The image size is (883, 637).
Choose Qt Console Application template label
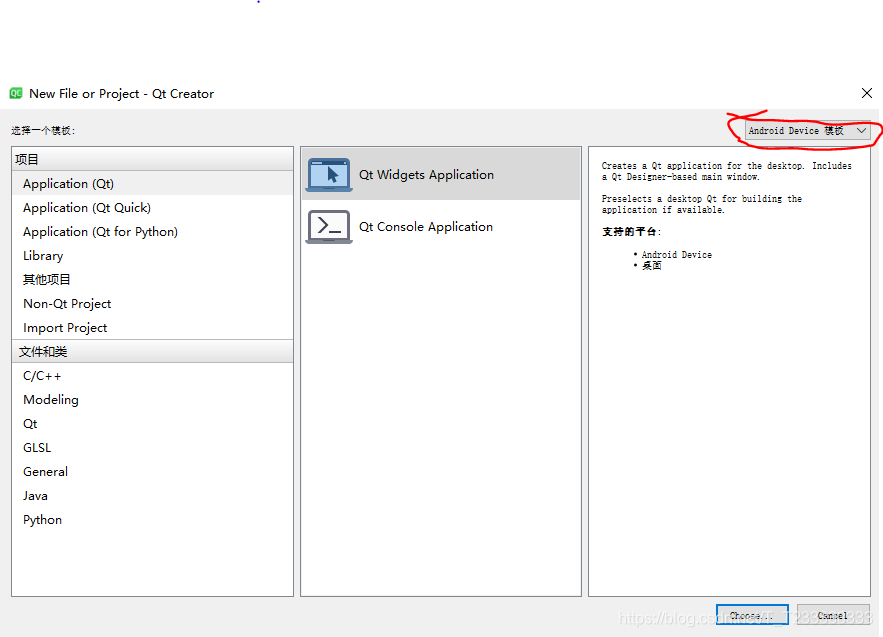click(426, 226)
